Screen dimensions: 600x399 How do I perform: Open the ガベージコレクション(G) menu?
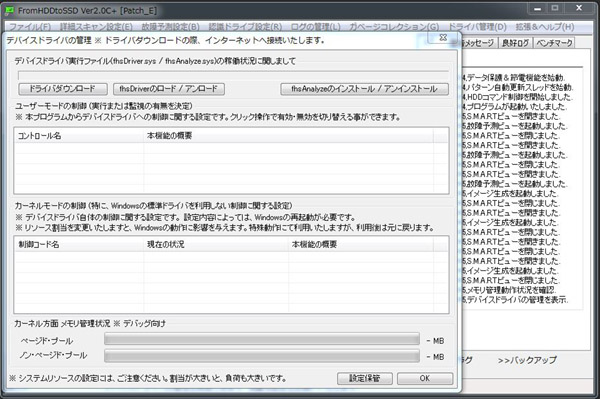point(394,27)
